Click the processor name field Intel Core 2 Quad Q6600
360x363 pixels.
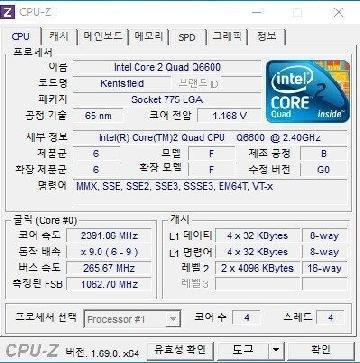[x=167, y=67]
